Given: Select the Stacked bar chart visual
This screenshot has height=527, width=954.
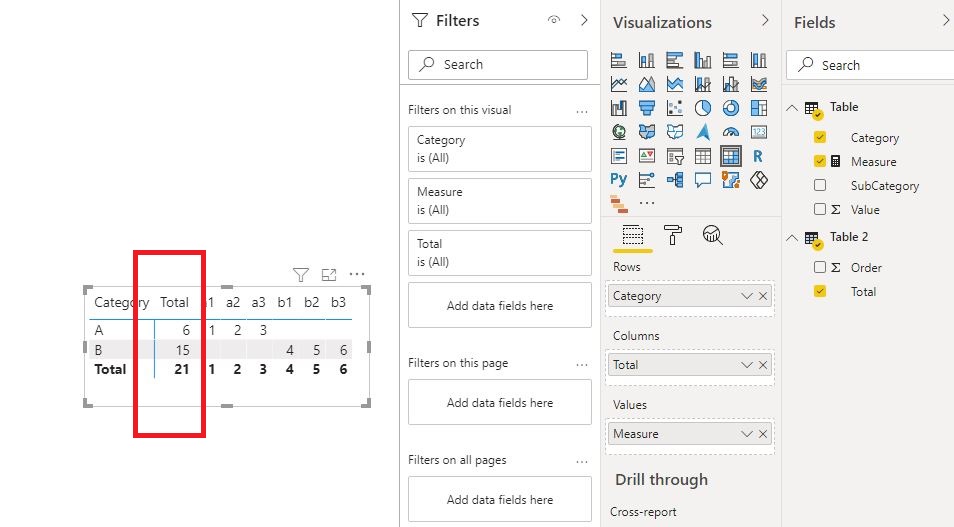Looking at the screenshot, I should [619, 60].
